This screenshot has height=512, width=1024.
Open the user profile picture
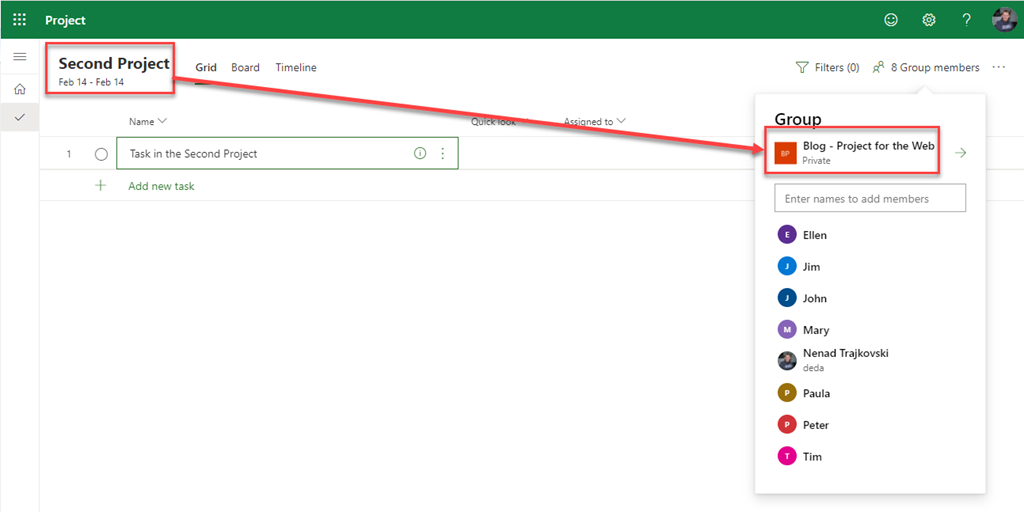[x=1004, y=20]
